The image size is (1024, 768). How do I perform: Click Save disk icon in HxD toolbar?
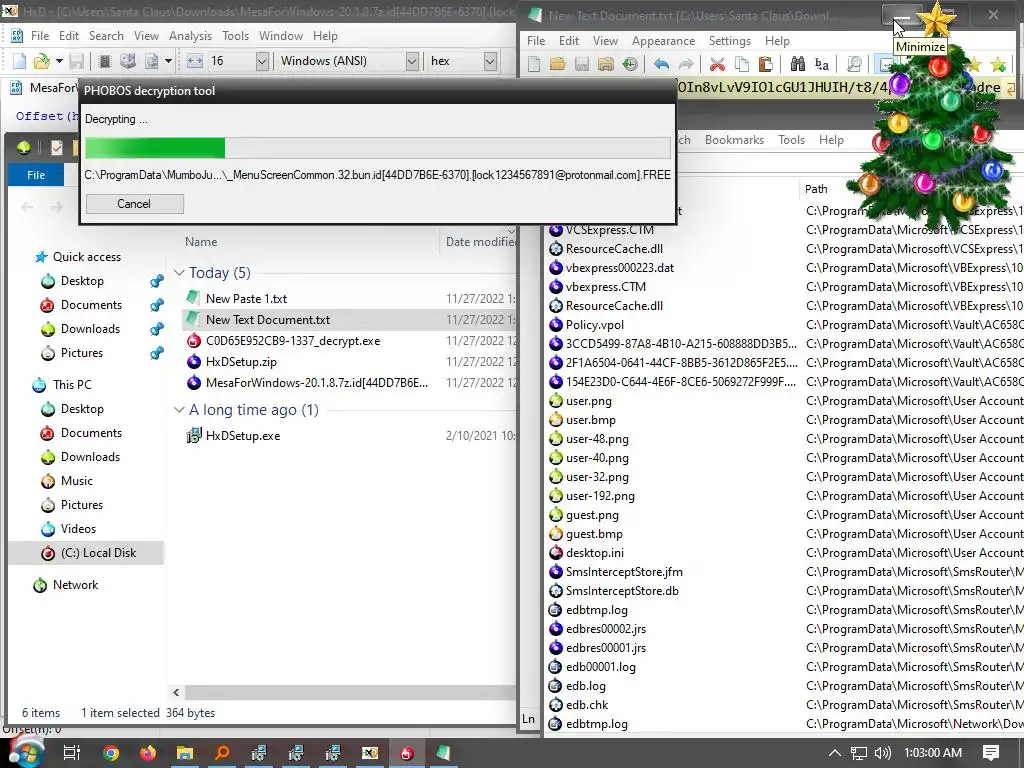click(76, 61)
